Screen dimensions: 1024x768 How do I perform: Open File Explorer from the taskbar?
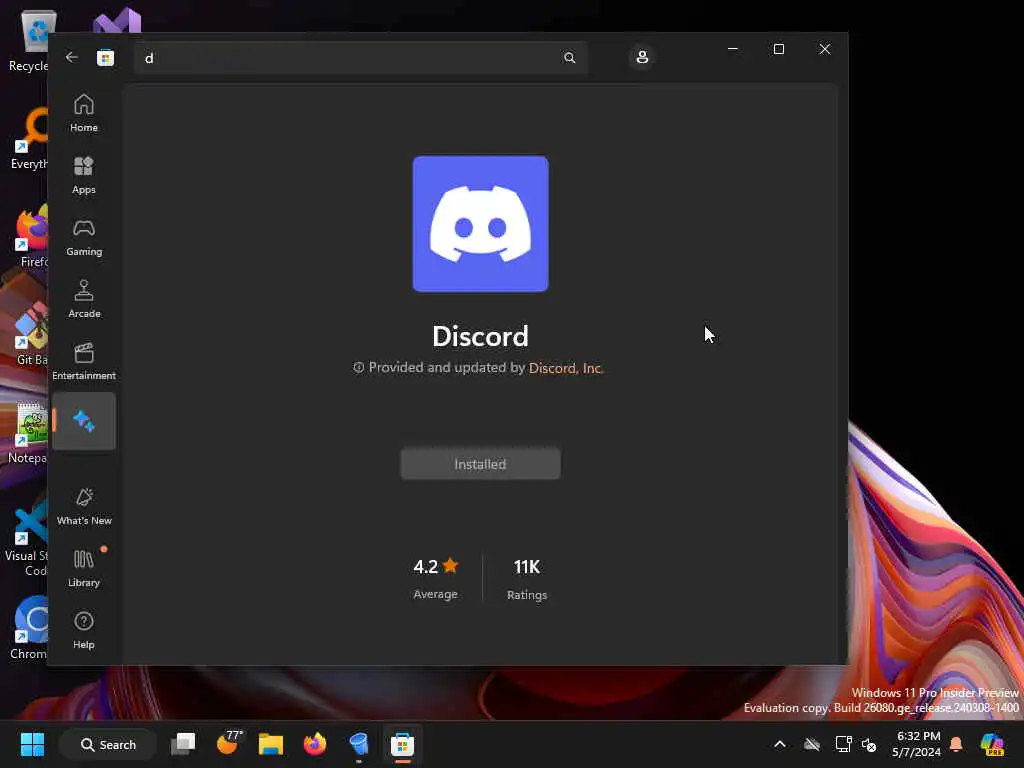270,744
